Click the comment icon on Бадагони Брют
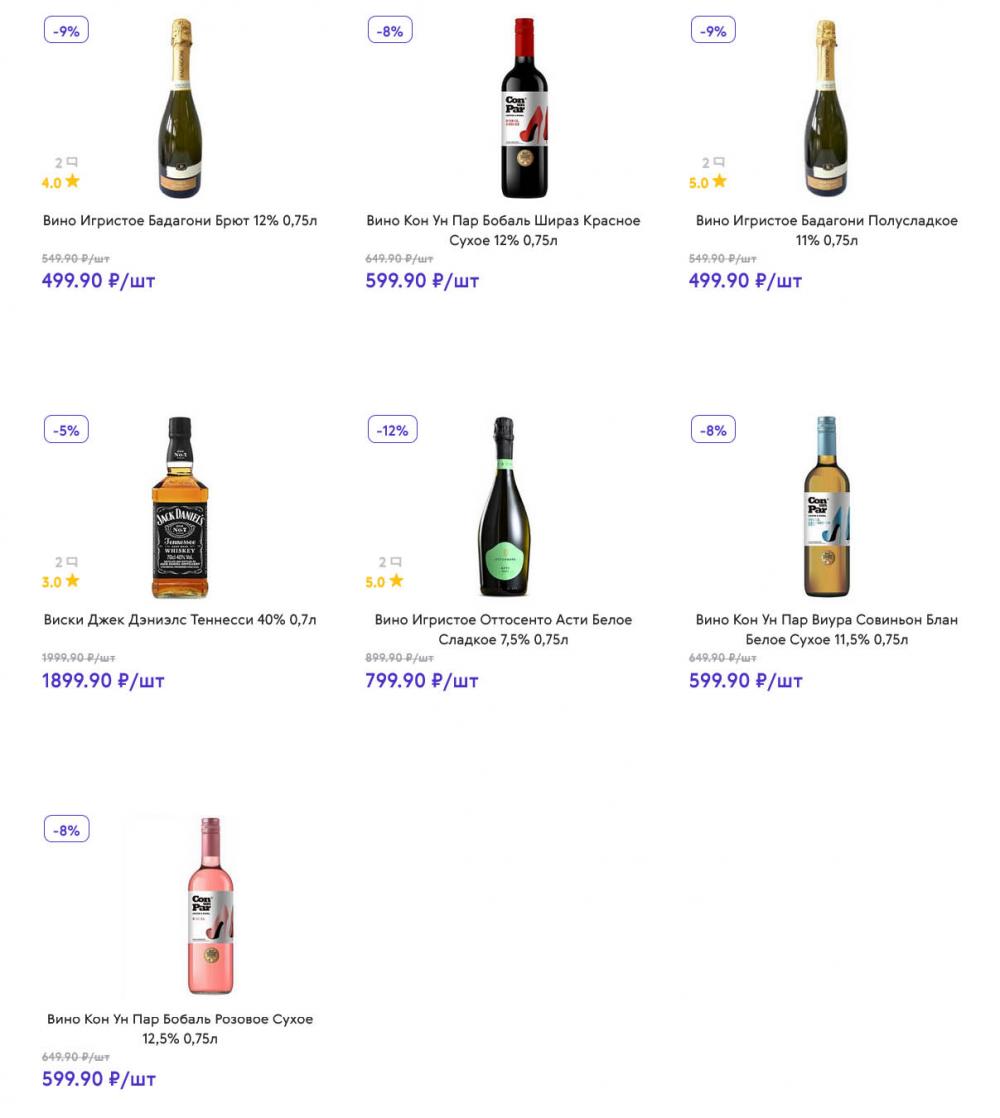Image resolution: width=1000 pixels, height=1118 pixels. (72, 162)
